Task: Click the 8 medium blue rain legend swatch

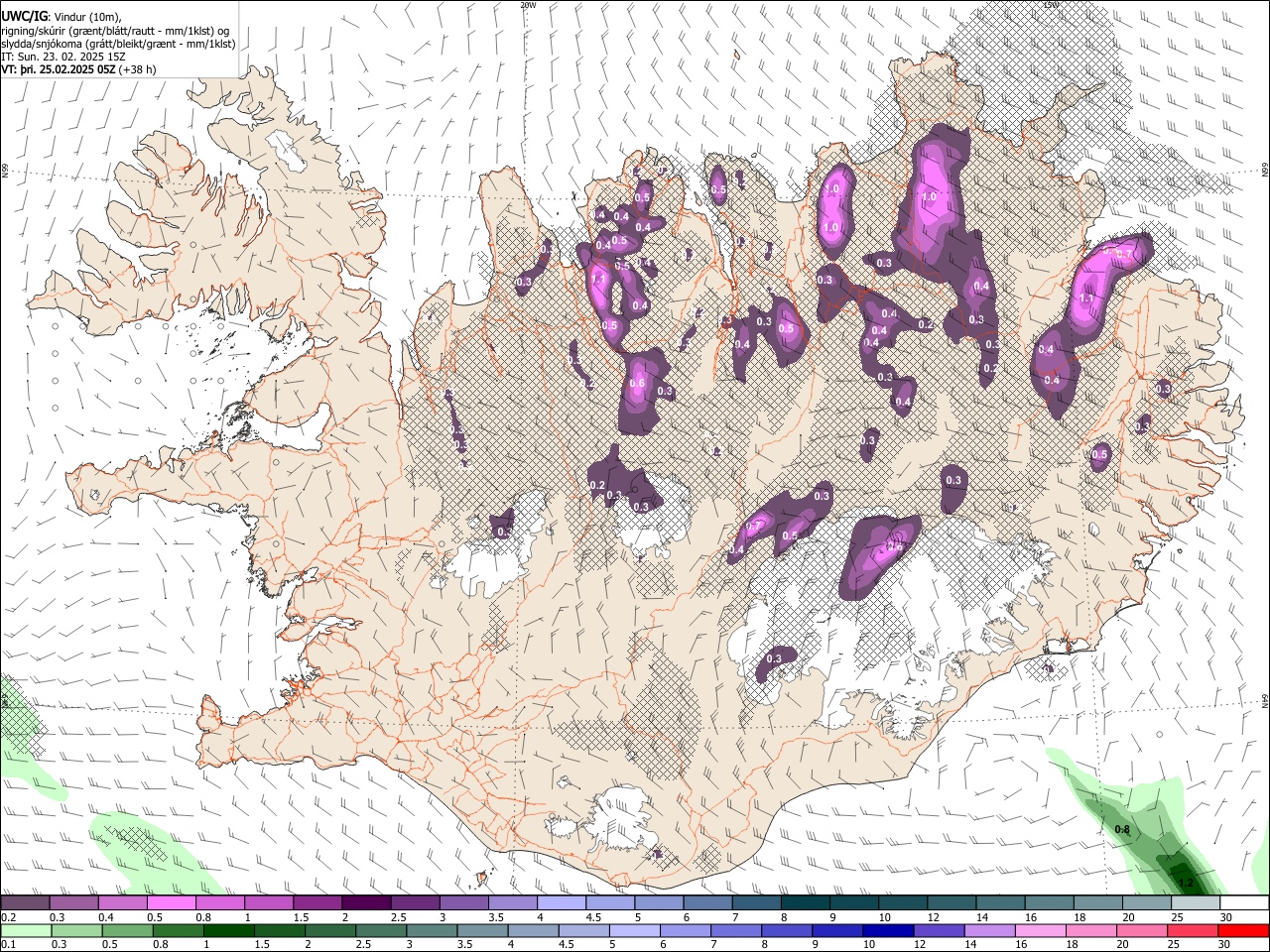Action: point(787,930)
